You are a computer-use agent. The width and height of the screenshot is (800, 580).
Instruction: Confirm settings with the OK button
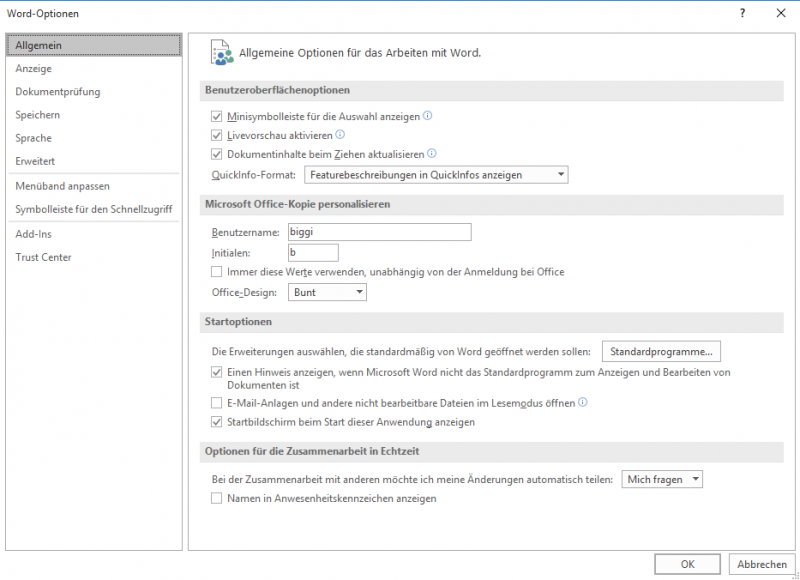(687, 563)
